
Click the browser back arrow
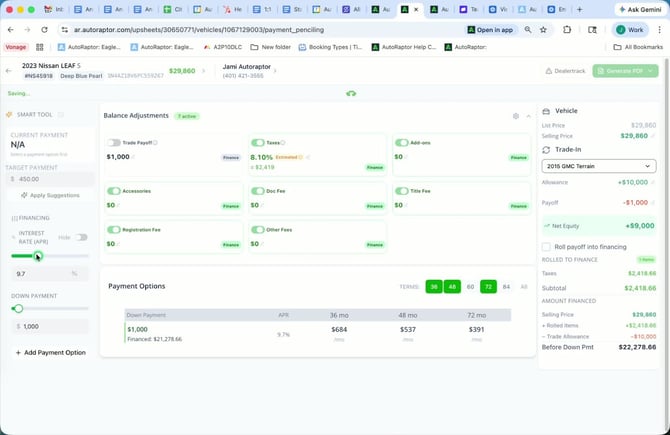click(11, 30)
